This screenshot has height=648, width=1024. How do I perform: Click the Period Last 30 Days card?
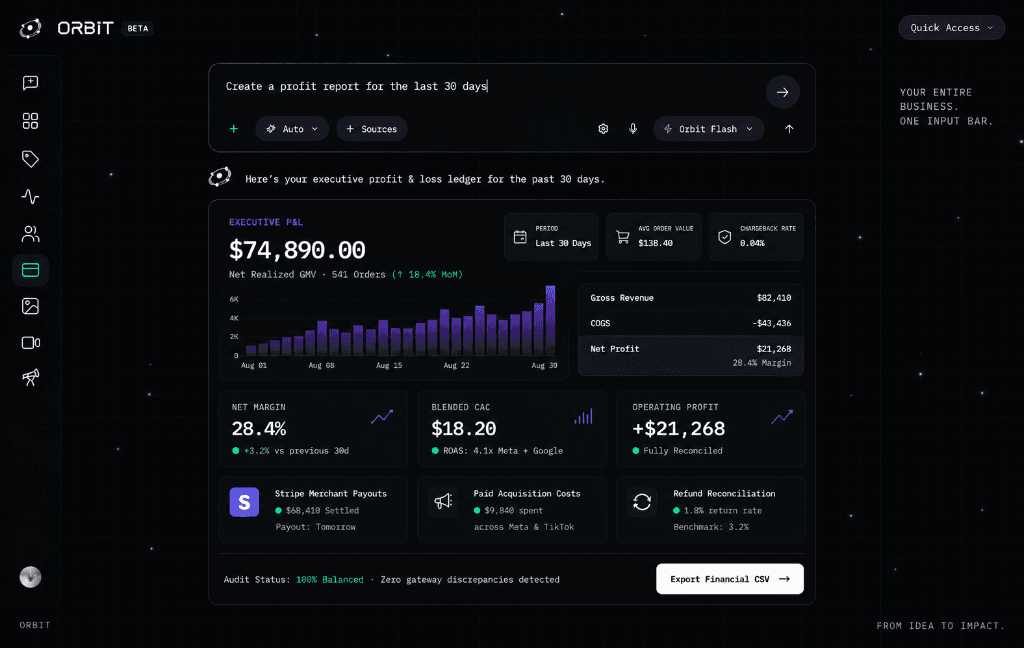pos(551,236)
